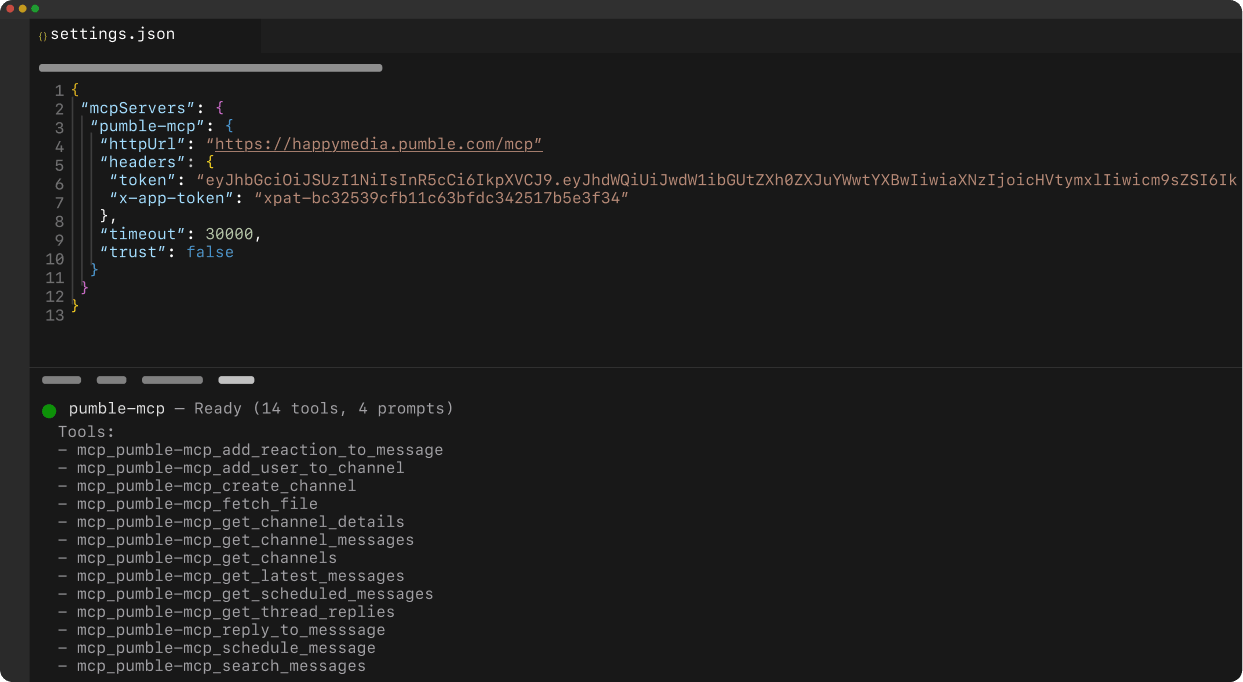Click mcp_pumble-mcp_create_channel
1243x682 pixels.
pyautogui.click(x=217, y=486)
